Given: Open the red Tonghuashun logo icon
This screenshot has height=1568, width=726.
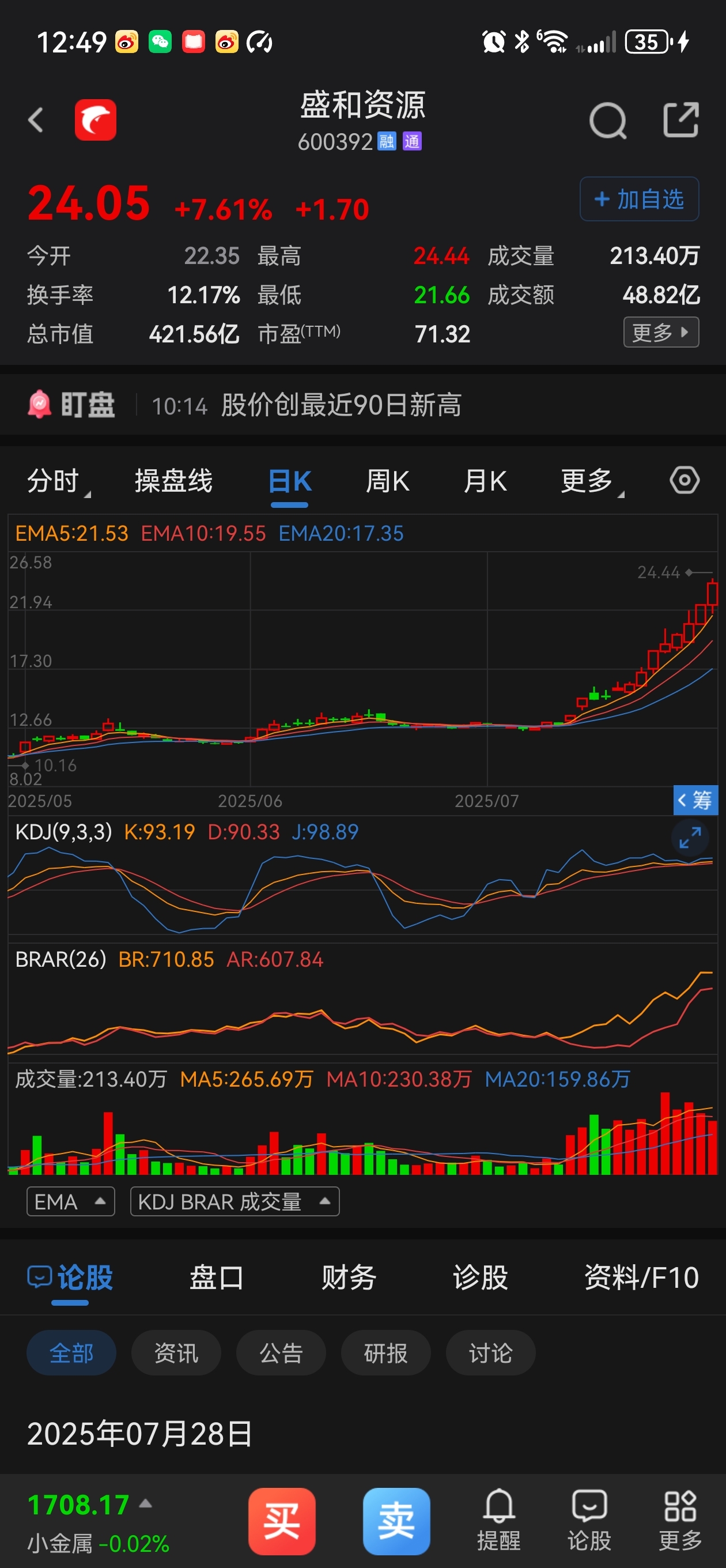Looking at the screenshot, I should [x=96, y=120].
